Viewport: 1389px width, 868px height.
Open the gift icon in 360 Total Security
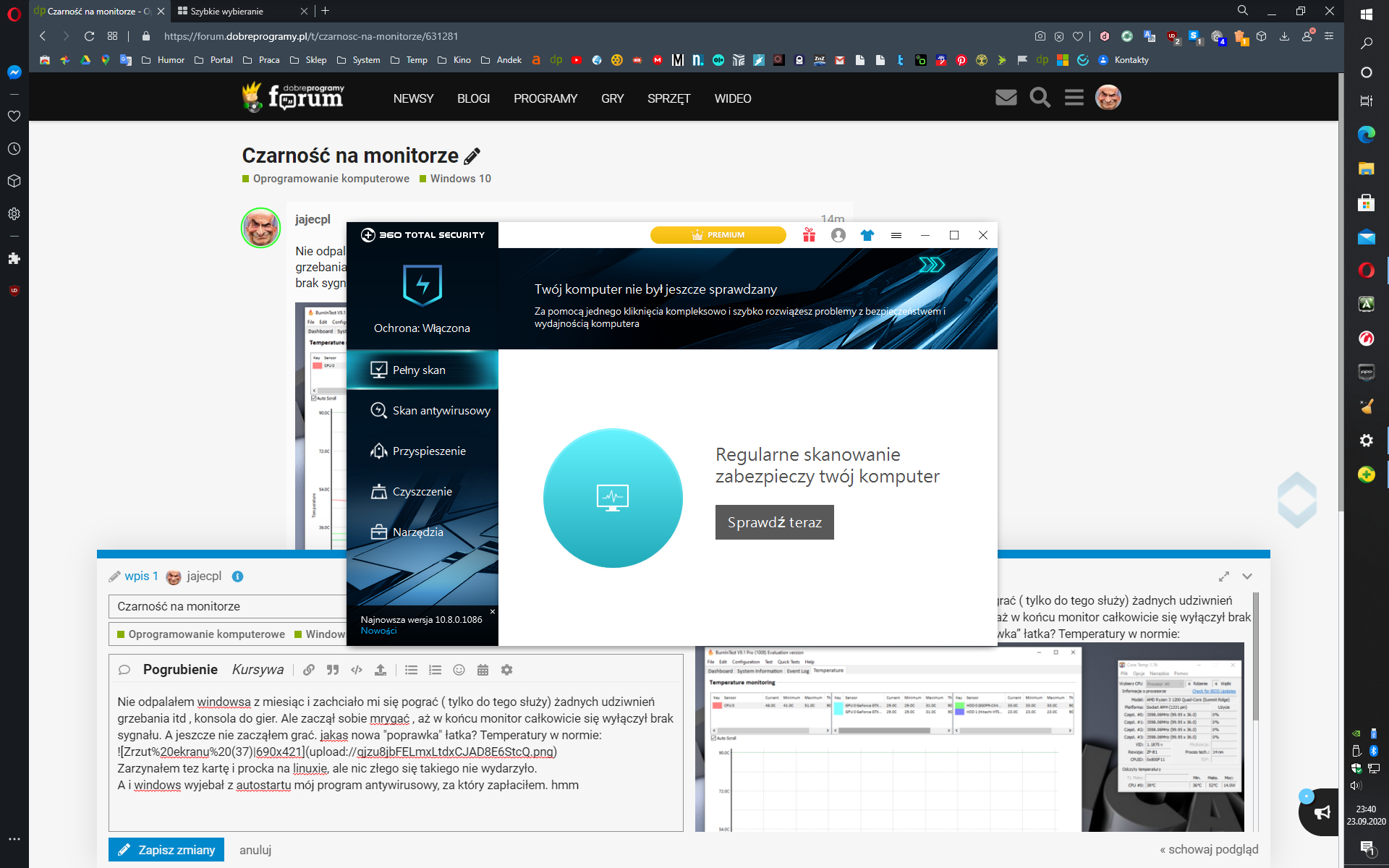tap(809, 235)
